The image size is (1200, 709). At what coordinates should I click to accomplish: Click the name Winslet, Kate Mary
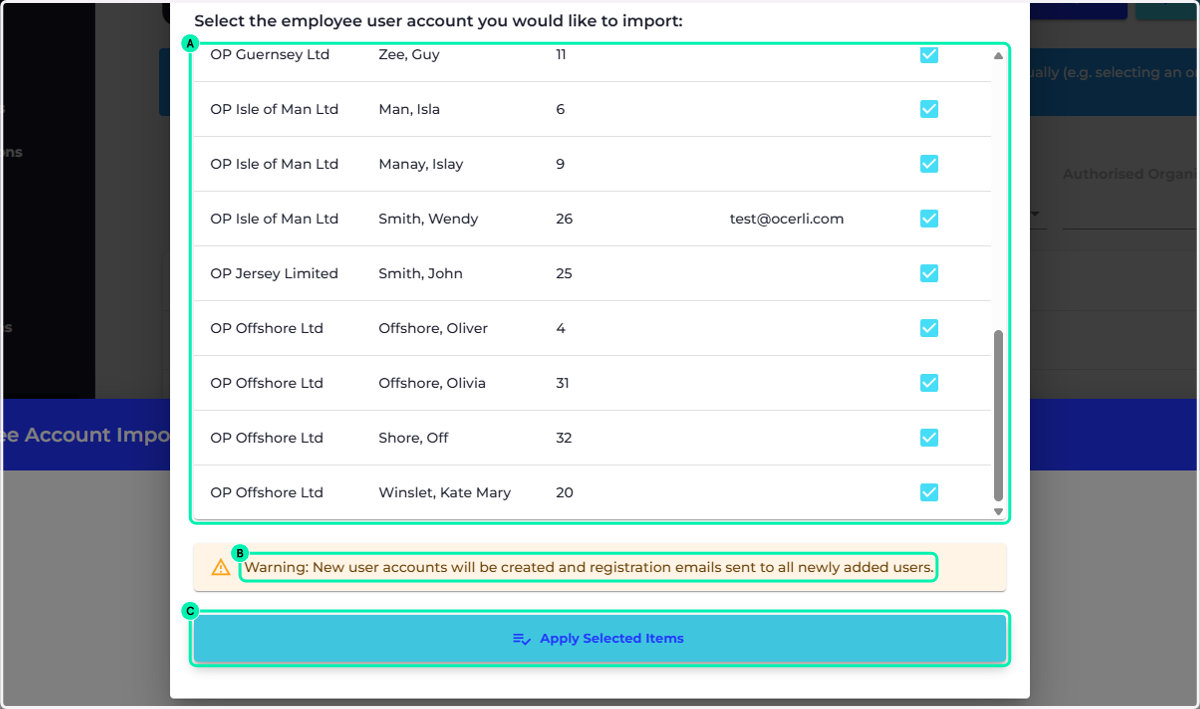(x=444, y=492)
